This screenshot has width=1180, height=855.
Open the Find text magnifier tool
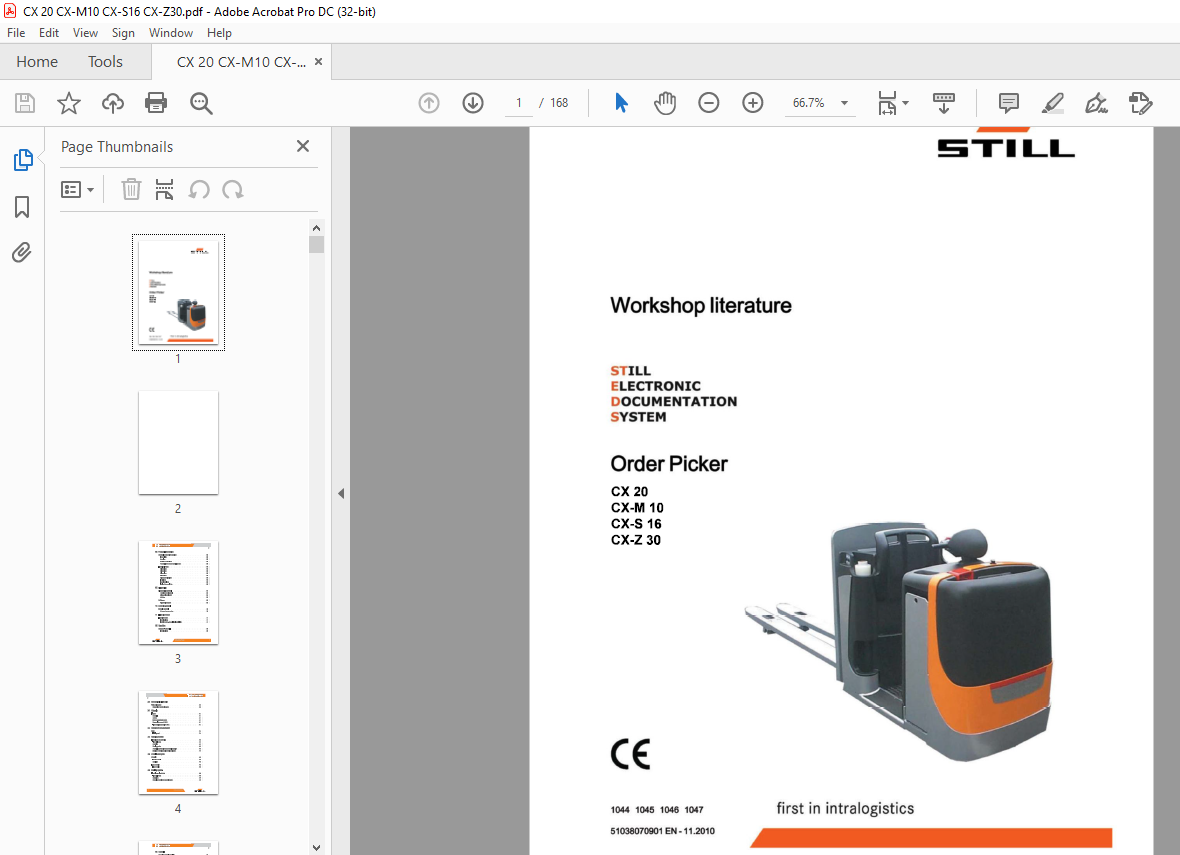(201, 103)
